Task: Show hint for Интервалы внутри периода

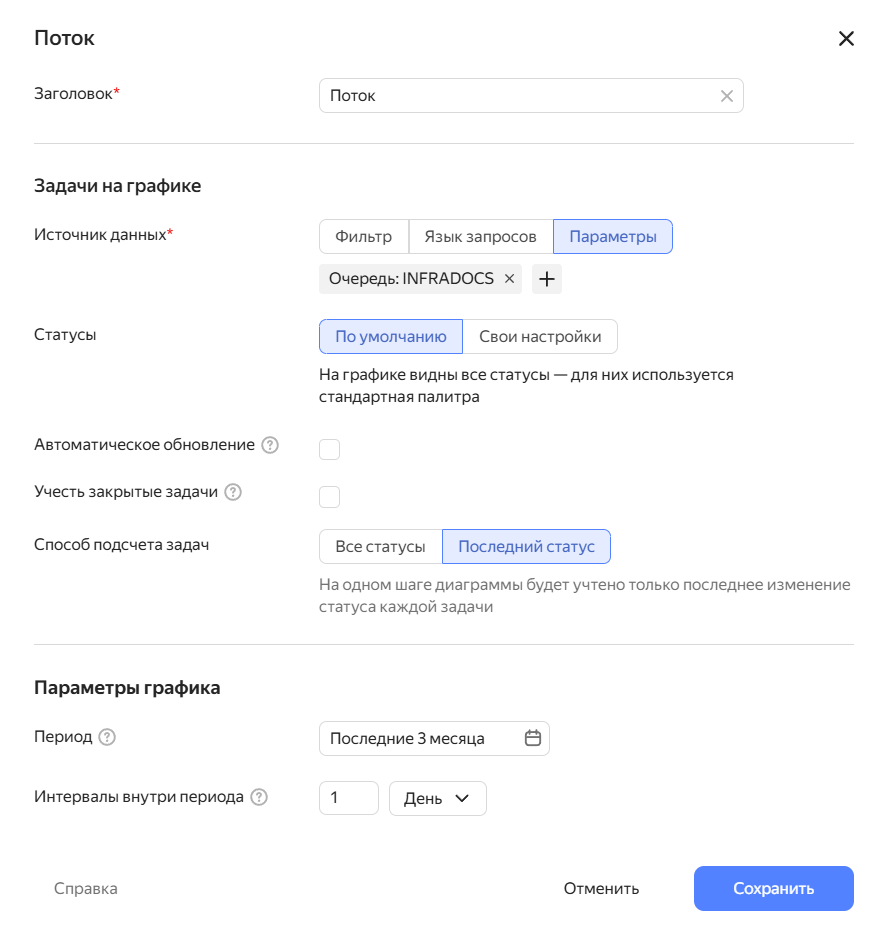Action: [259, 797]
